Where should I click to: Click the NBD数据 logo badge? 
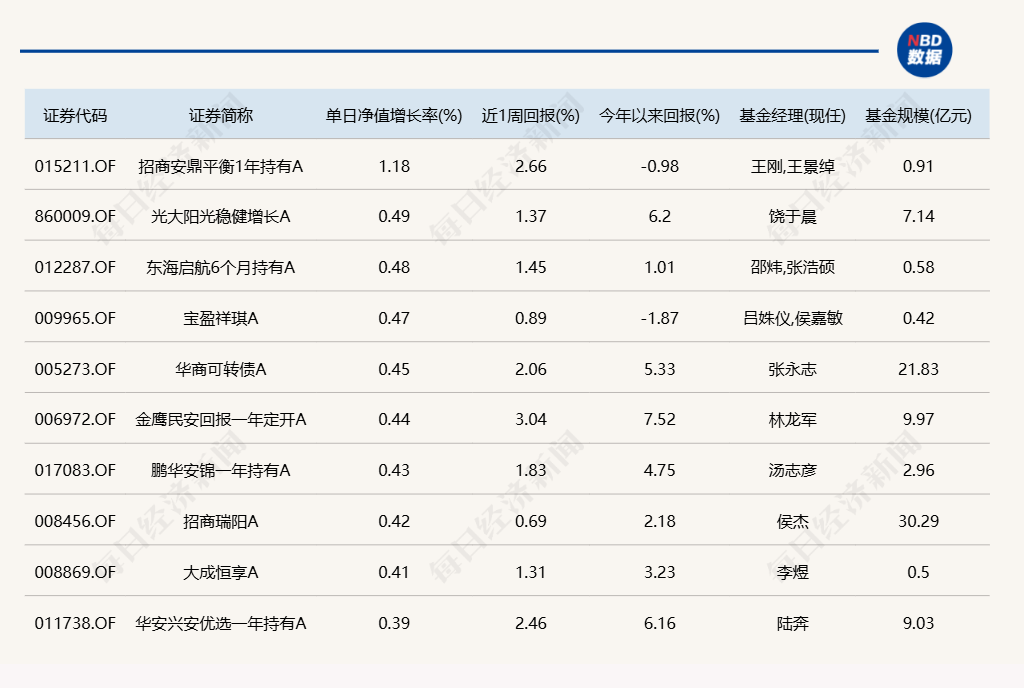pyautogui.click(x=924, y=49)
